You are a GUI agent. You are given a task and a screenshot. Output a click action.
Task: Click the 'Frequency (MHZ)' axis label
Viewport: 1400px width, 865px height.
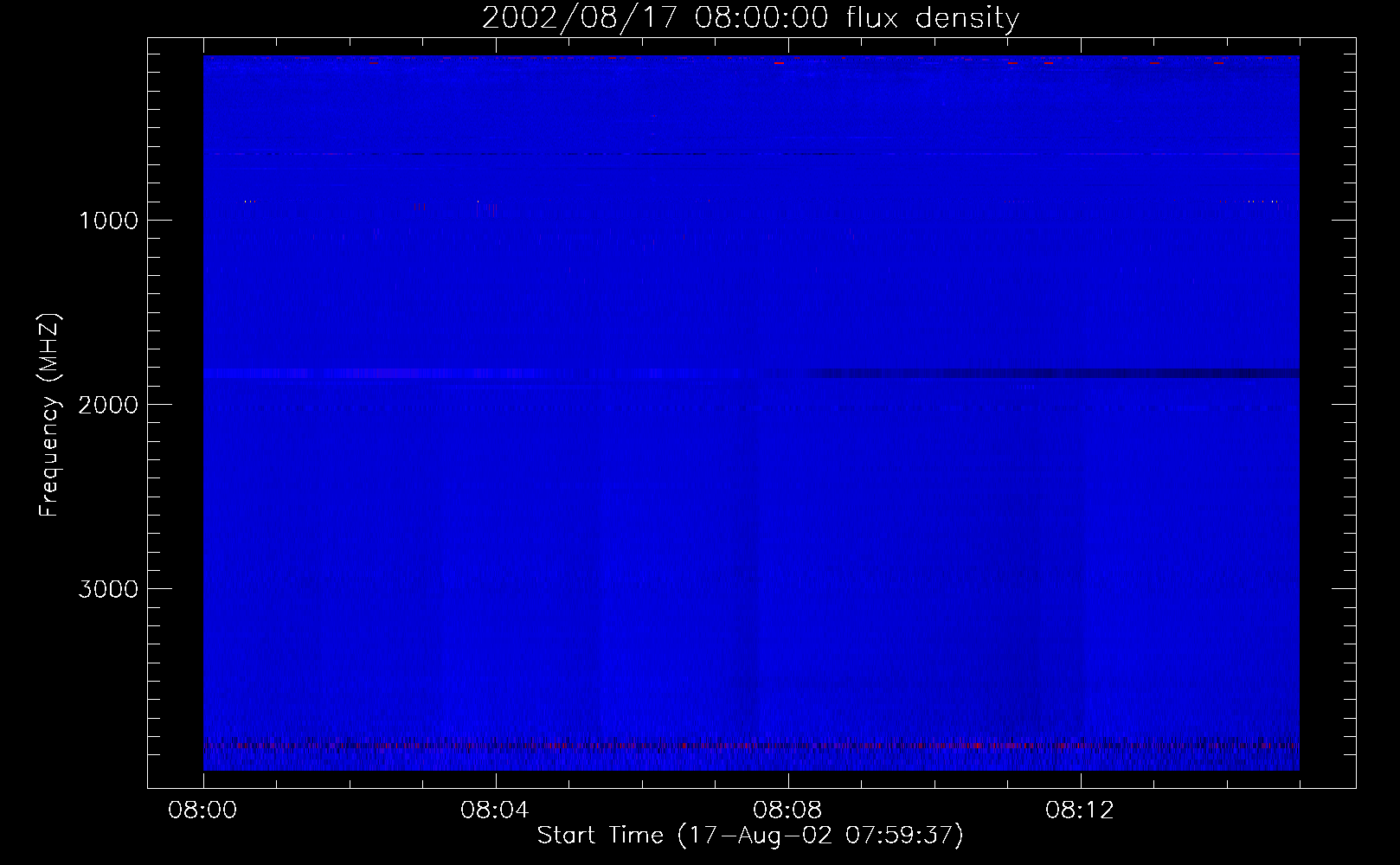click(x=49, y=415)
